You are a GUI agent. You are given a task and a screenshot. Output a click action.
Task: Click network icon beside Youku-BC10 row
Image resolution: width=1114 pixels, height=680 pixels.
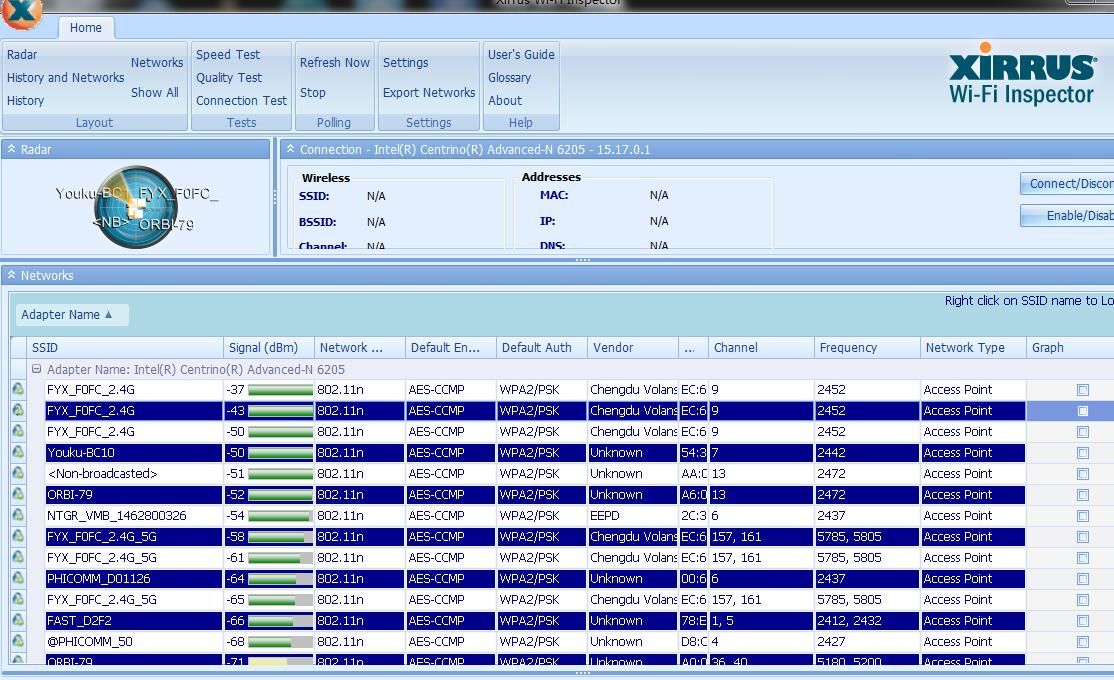(x=18, y=452)
